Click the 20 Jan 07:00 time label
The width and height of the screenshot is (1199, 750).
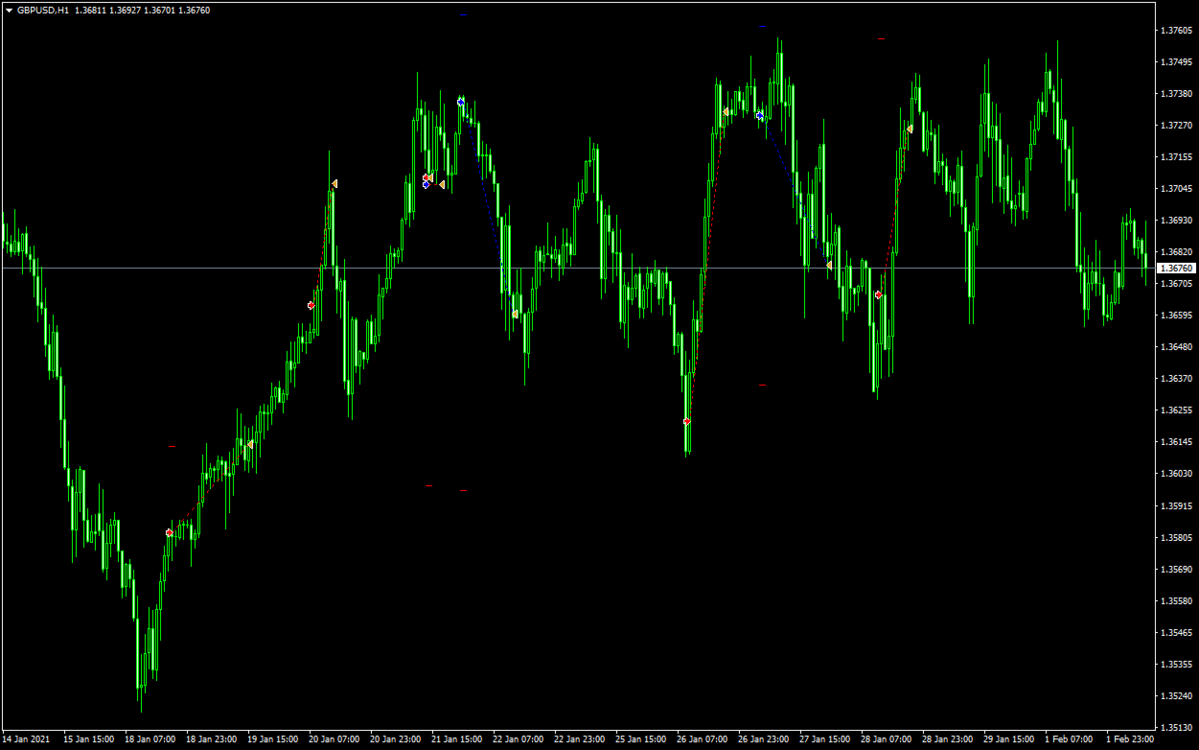coord(334,739)
